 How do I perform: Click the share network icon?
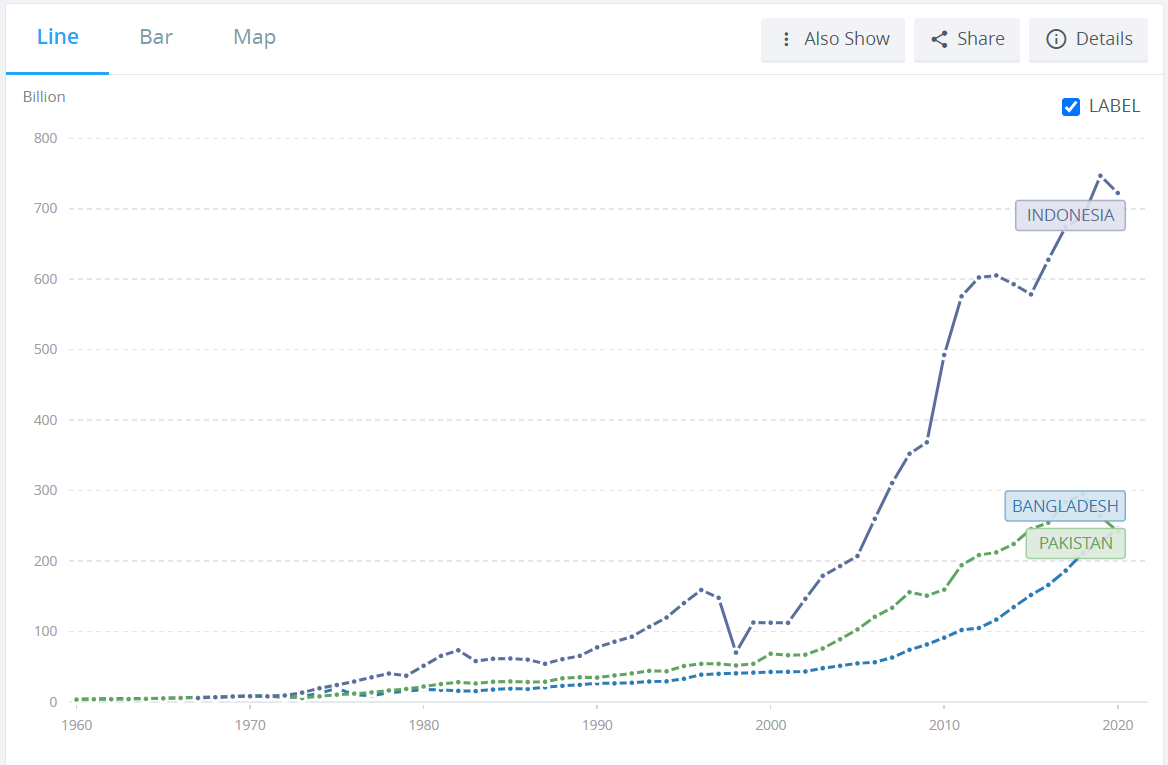(939, 39)
